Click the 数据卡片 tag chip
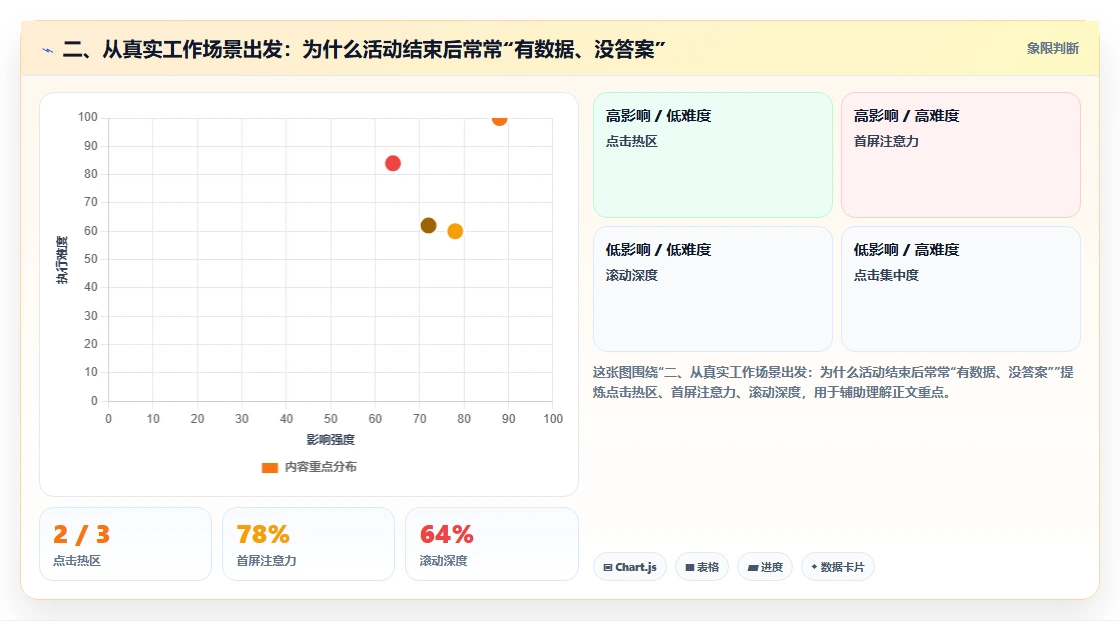 (838, 567)
